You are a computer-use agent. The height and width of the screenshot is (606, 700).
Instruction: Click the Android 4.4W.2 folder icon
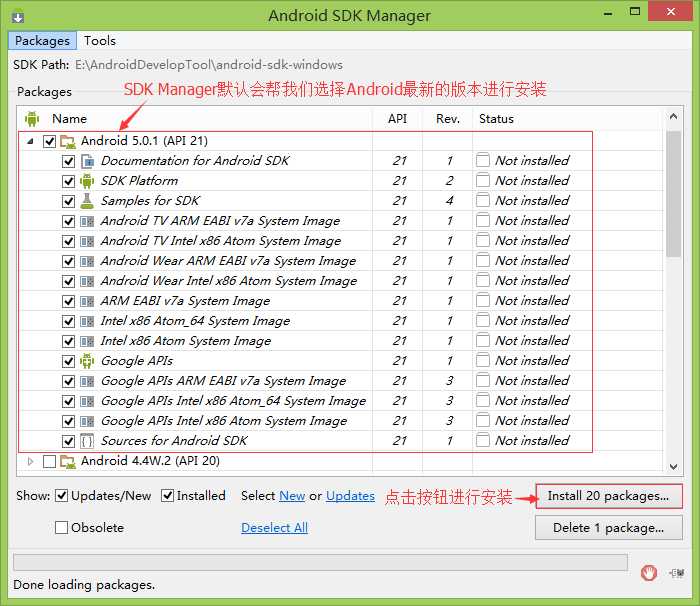(x=68, y=461)
